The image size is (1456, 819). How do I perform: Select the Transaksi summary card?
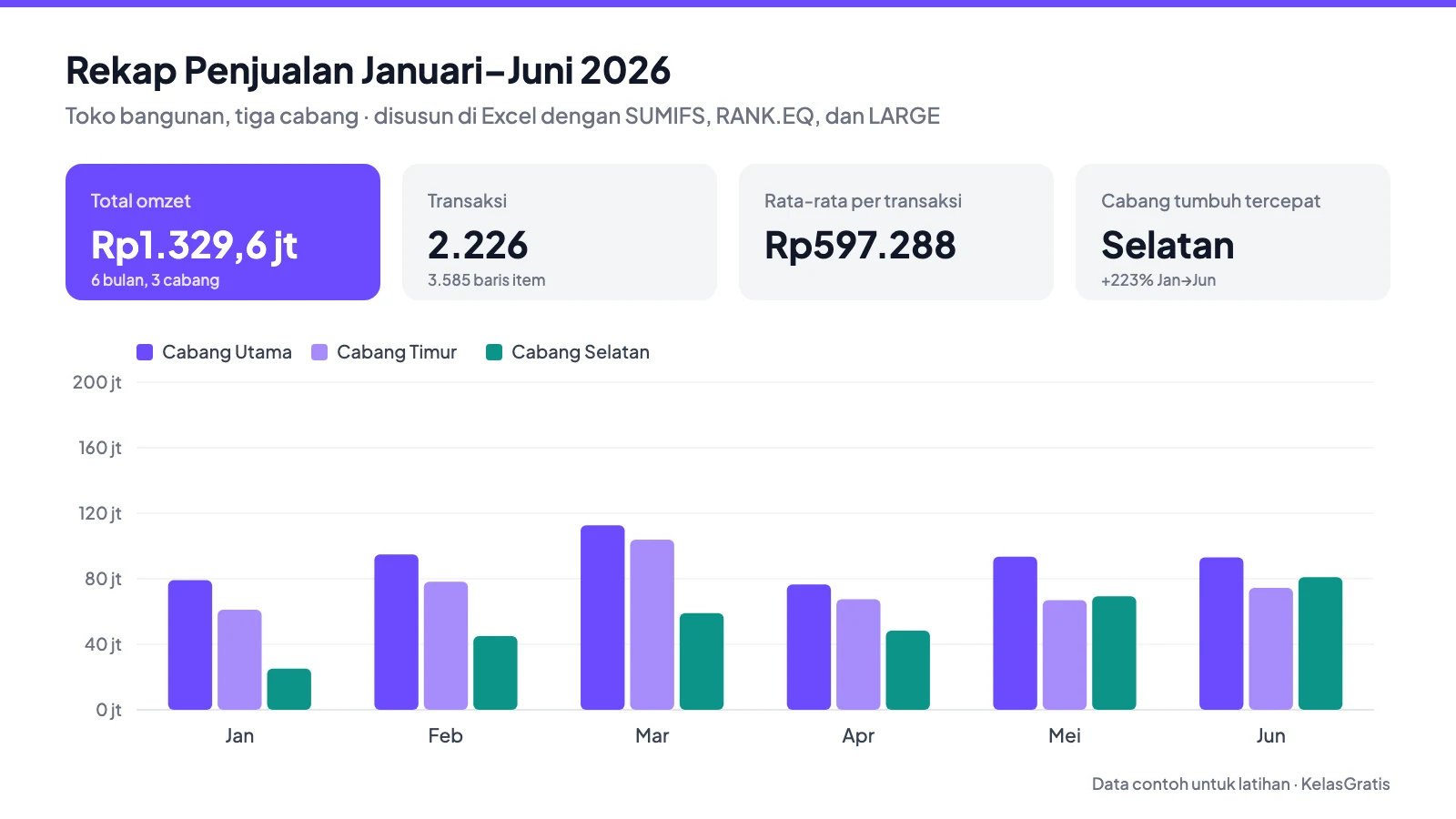(560, 232)
